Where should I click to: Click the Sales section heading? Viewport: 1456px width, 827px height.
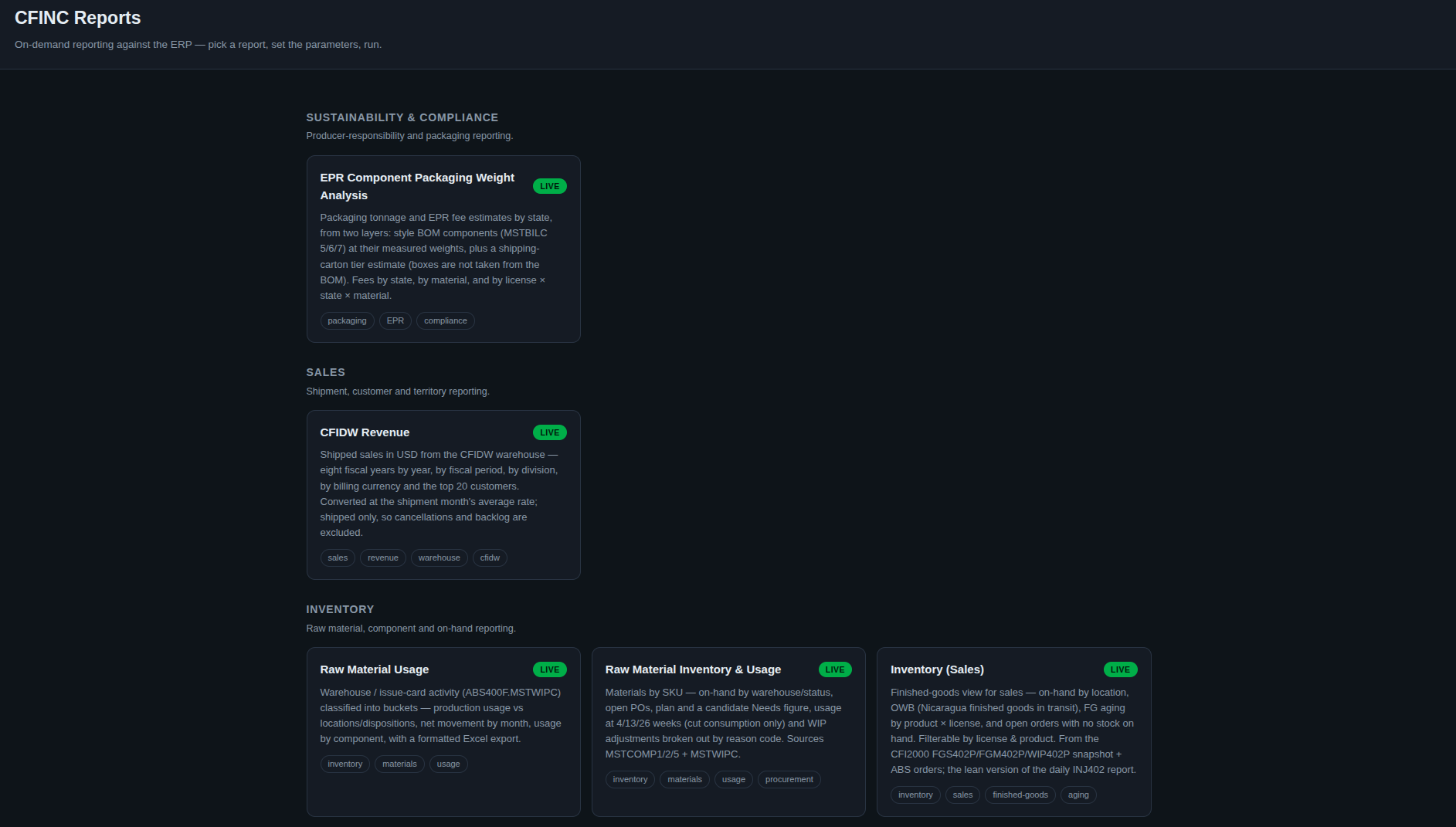(x=326, y=372)
